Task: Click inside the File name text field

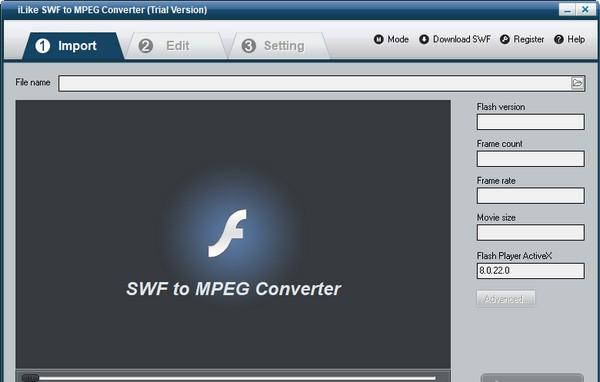Action: point(315,83)
